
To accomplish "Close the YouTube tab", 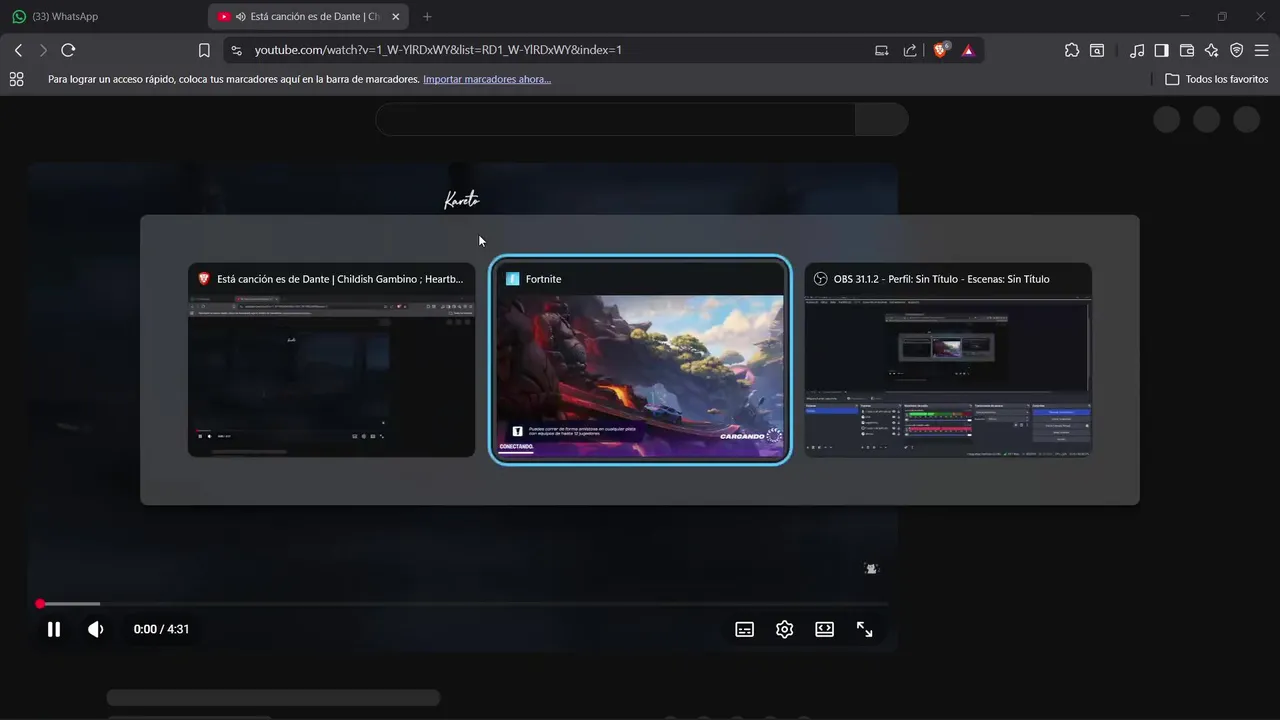I will click(x=396, y=17).
